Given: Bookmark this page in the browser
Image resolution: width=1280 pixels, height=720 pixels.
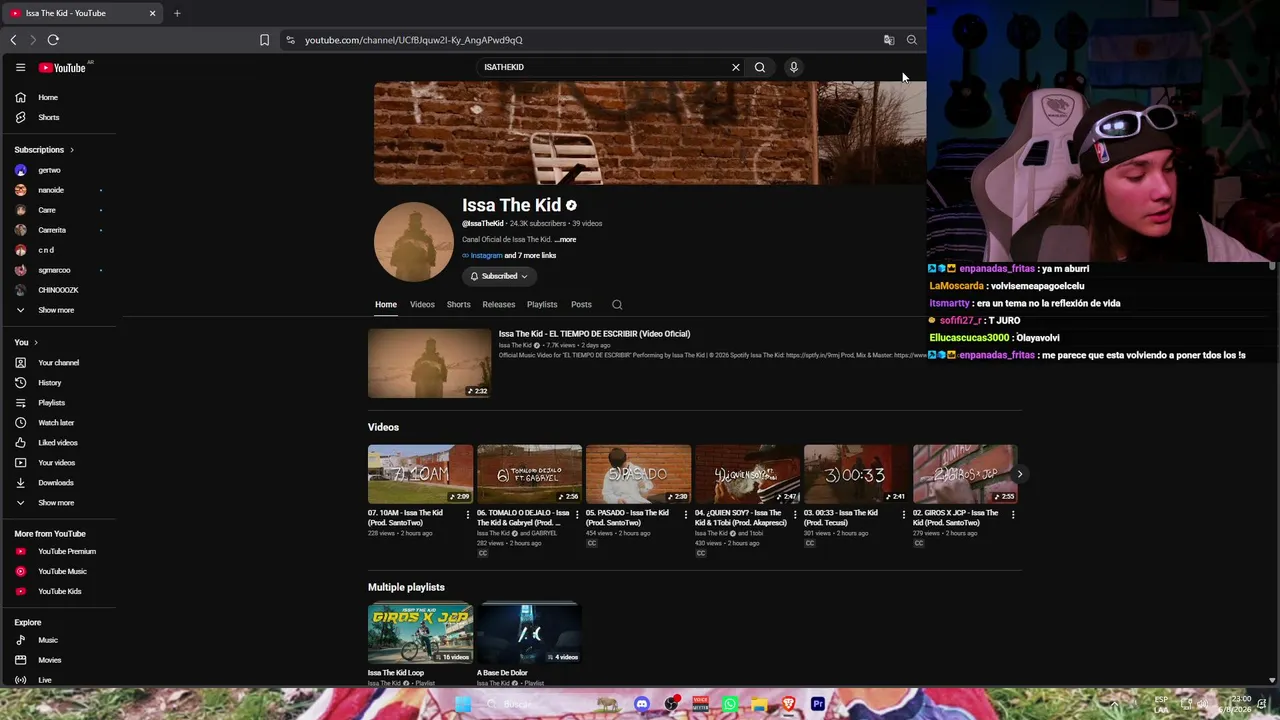Looking at the screenshot, I should pyautogui.click(x=264, y=40).
